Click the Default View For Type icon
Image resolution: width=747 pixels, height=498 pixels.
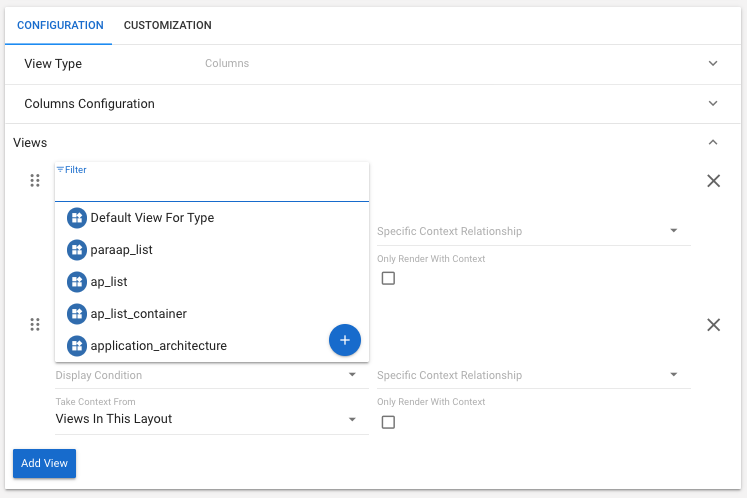point(77,218)
